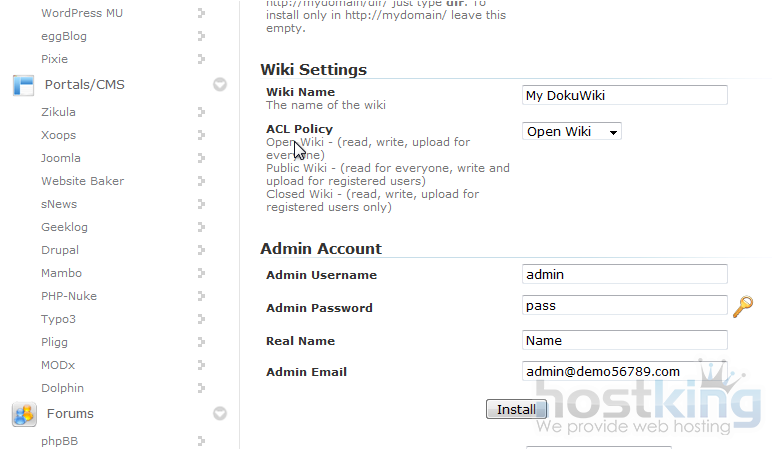The height and width of the screenshot is (450, 776).
Task: Click the arrow icon beside Dolphin
Action: [201, 388]
